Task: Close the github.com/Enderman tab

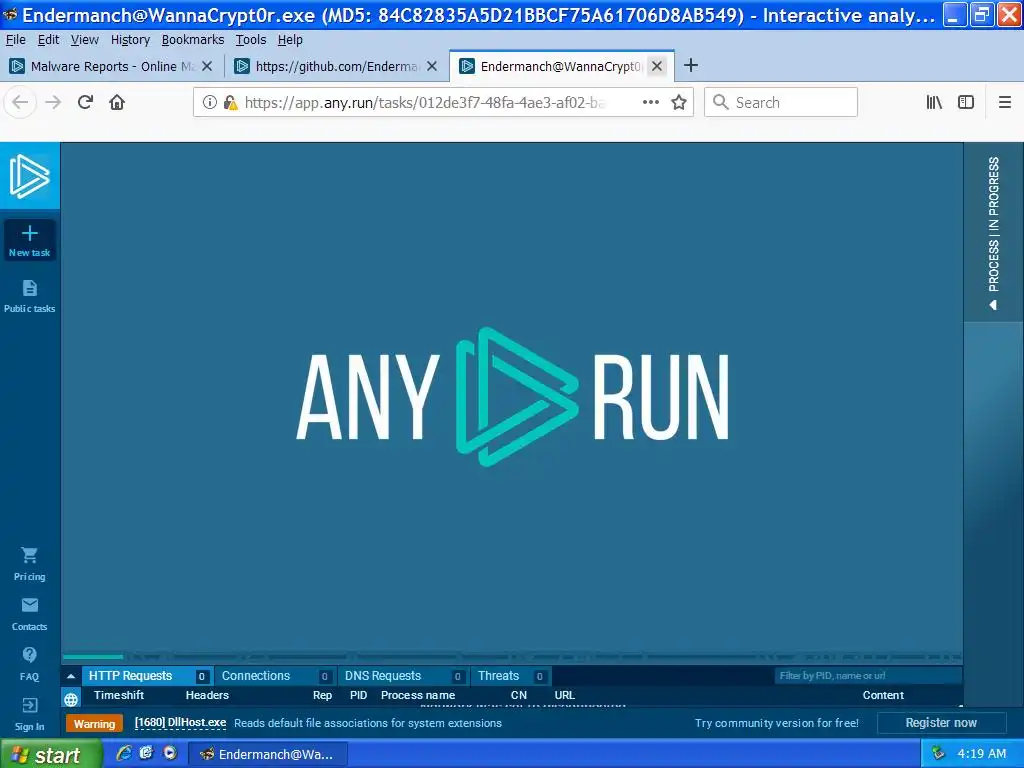Action: point(432,66)
